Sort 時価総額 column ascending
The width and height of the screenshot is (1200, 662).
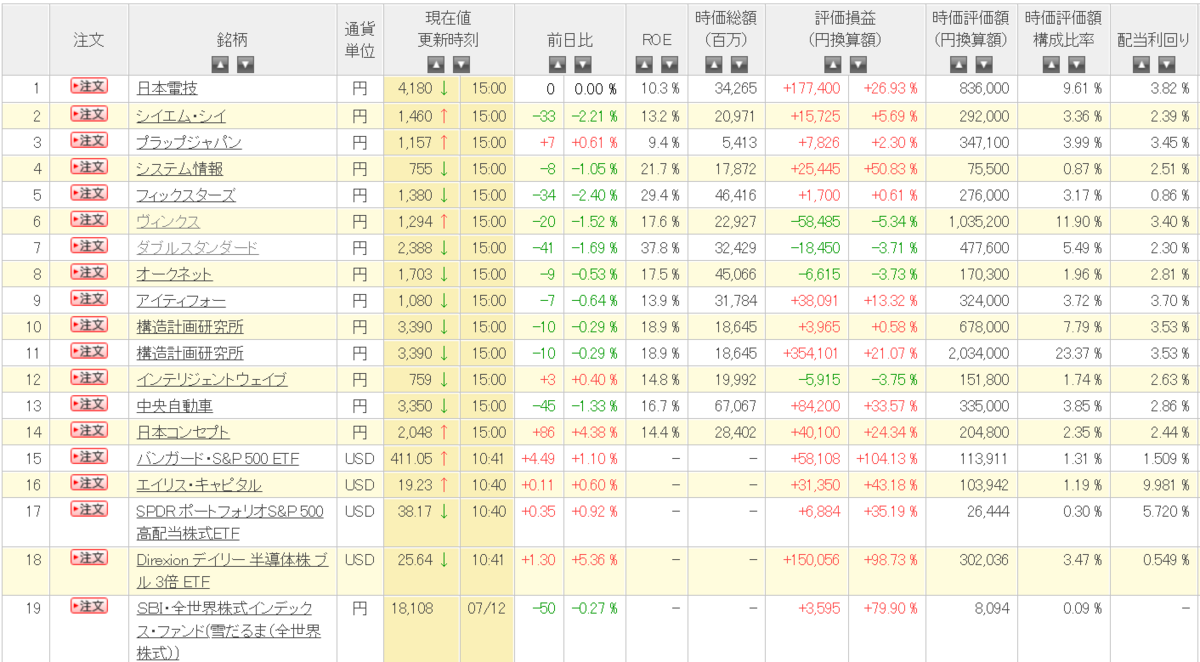pyautogui.click(x=713, y=65)
